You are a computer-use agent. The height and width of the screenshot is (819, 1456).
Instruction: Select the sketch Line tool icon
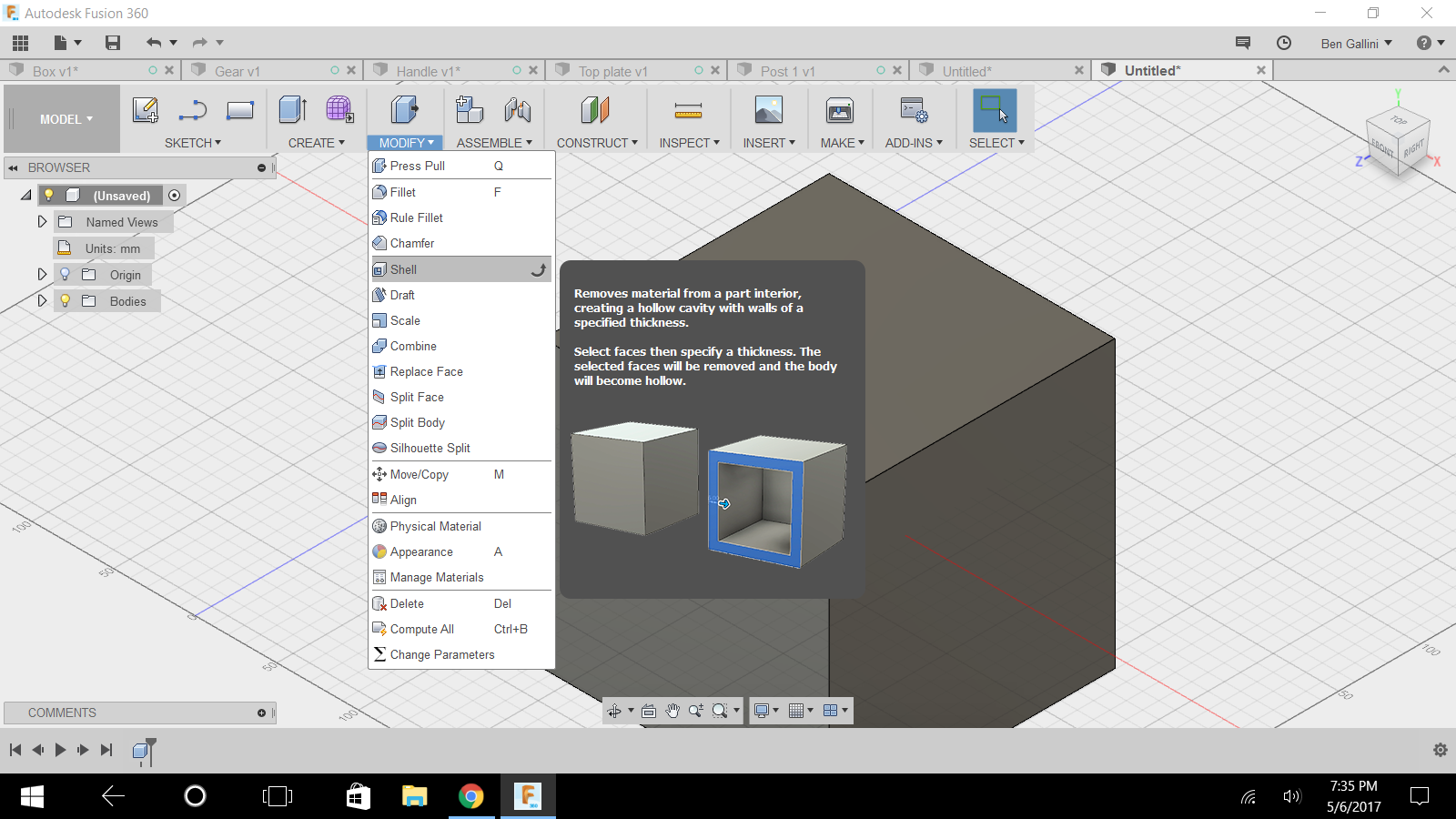pyautogui.click(x=193, y=110)
